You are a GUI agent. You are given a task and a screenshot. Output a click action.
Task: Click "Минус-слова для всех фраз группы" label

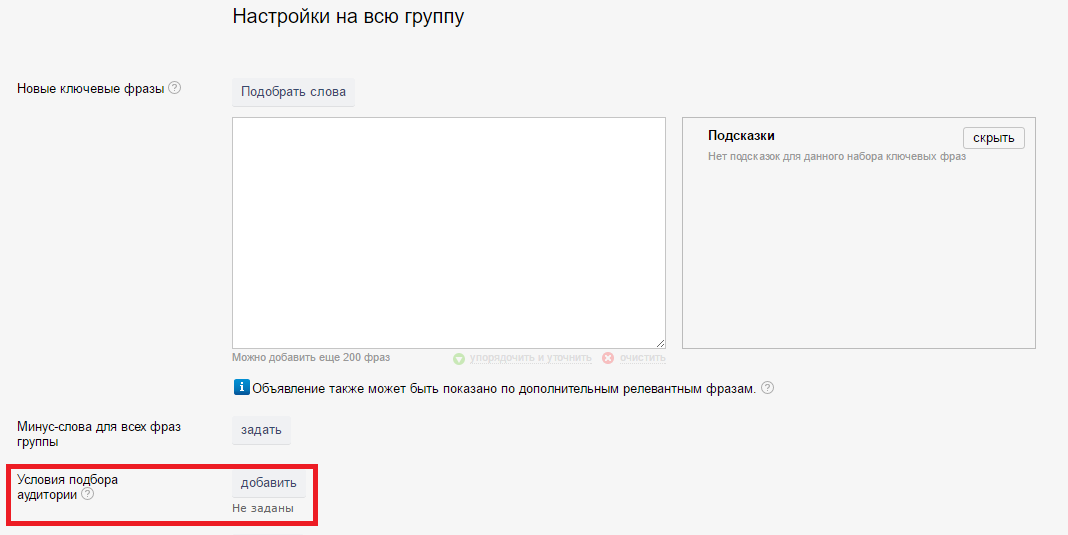point(98,434)
